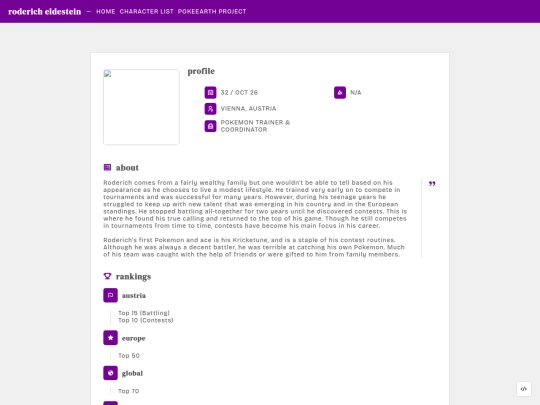Open the CHARACTER LIST nav link
Image resolution: width=540 pixels, height=405 pixels.
tap(146, 12)
